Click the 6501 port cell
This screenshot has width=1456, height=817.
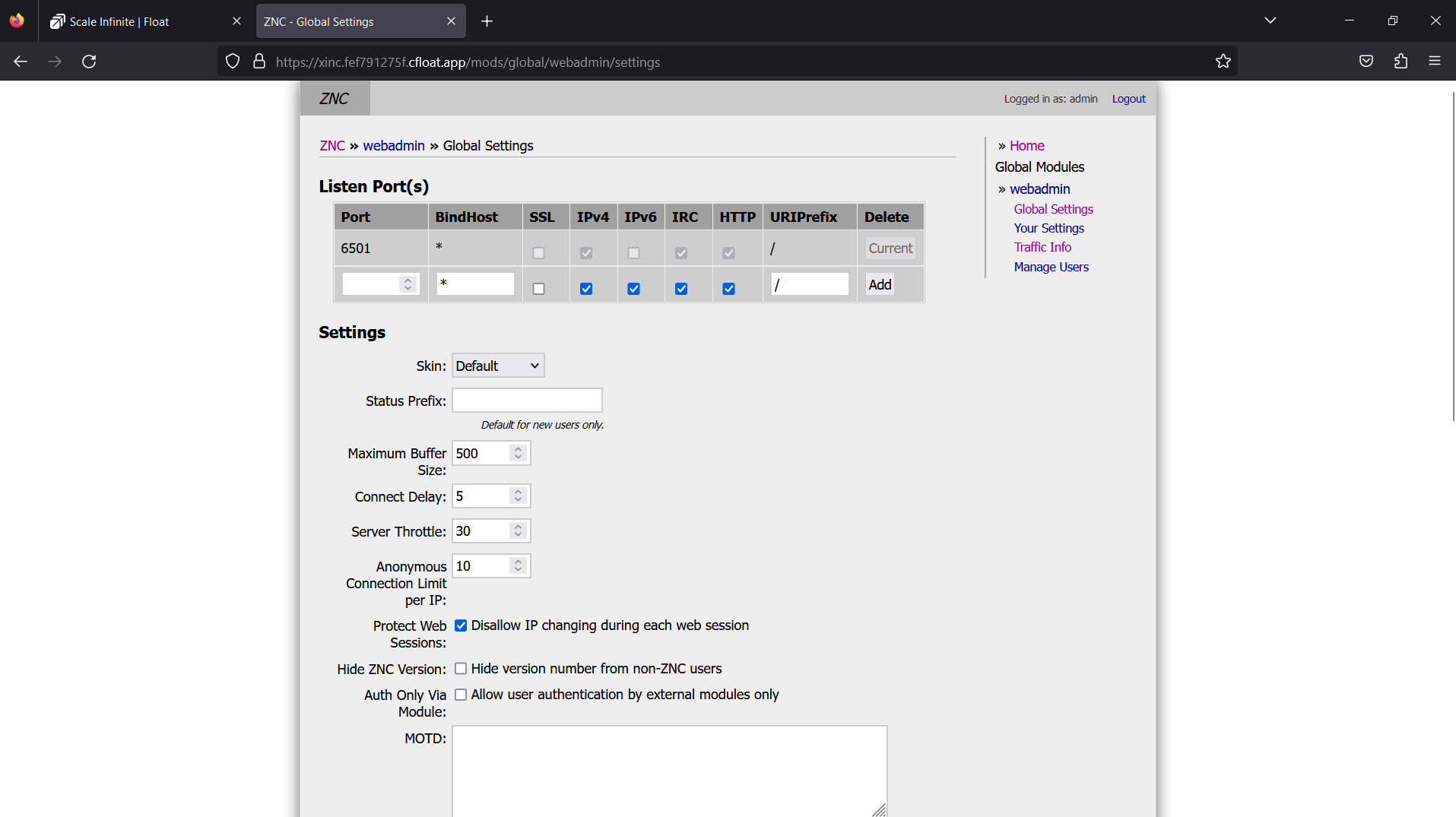click(381, 249)
